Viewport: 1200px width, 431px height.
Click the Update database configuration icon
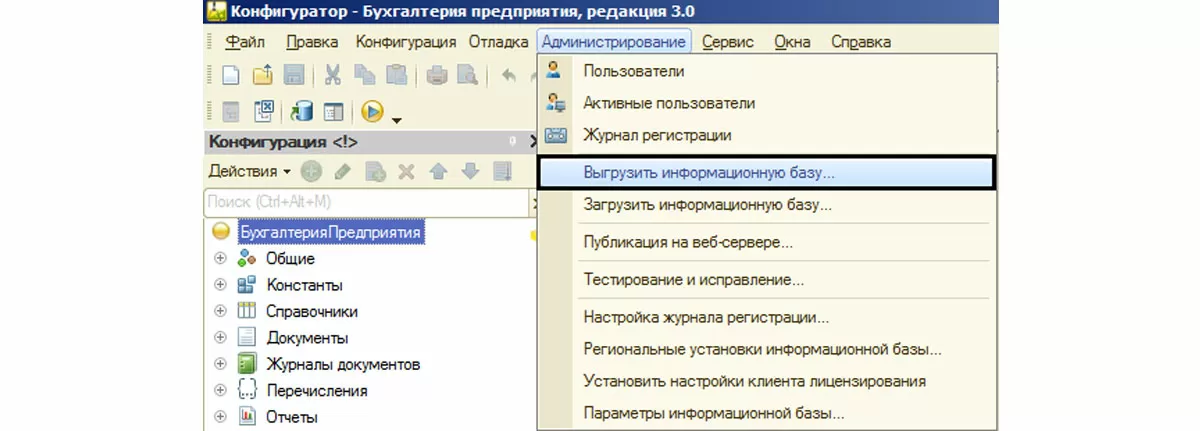[x=302, y=112]
